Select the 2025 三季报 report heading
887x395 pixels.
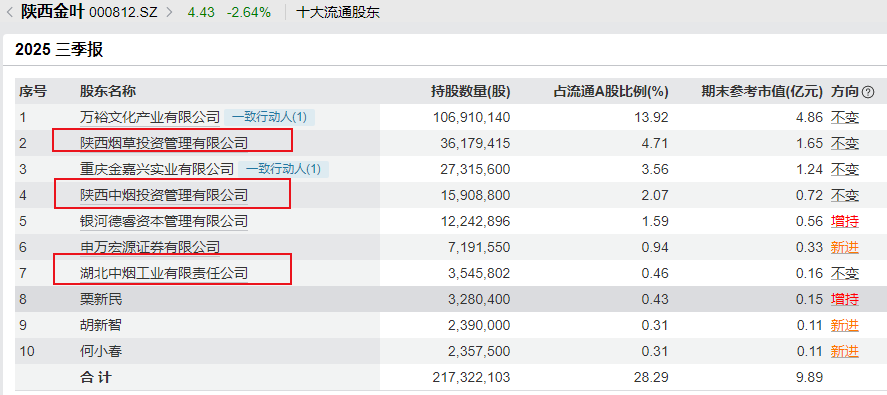pyautogui.click(x=59, y=50)
